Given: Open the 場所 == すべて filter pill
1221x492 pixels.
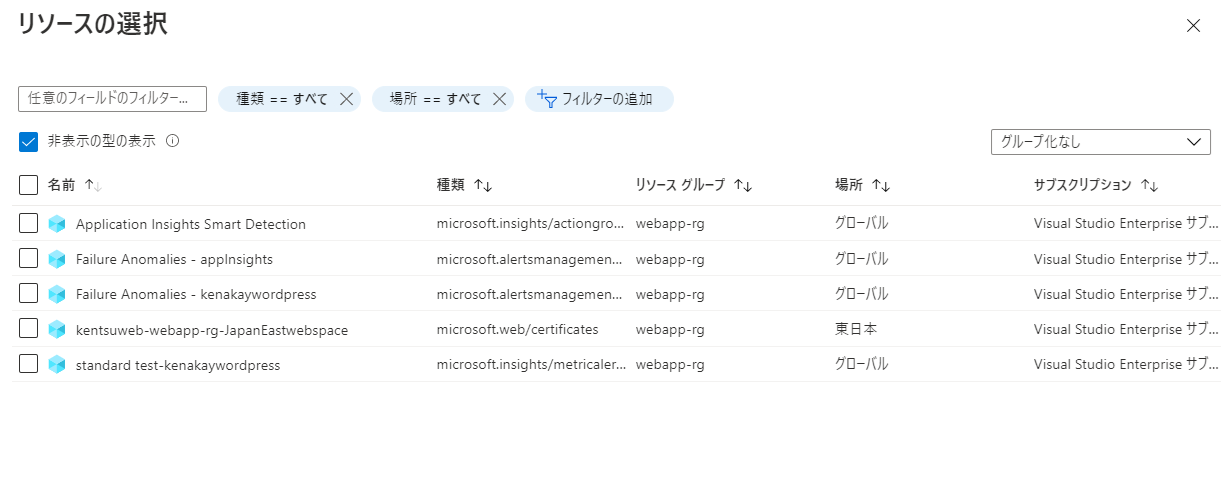Looking at the screenshot, I should 435,99.
